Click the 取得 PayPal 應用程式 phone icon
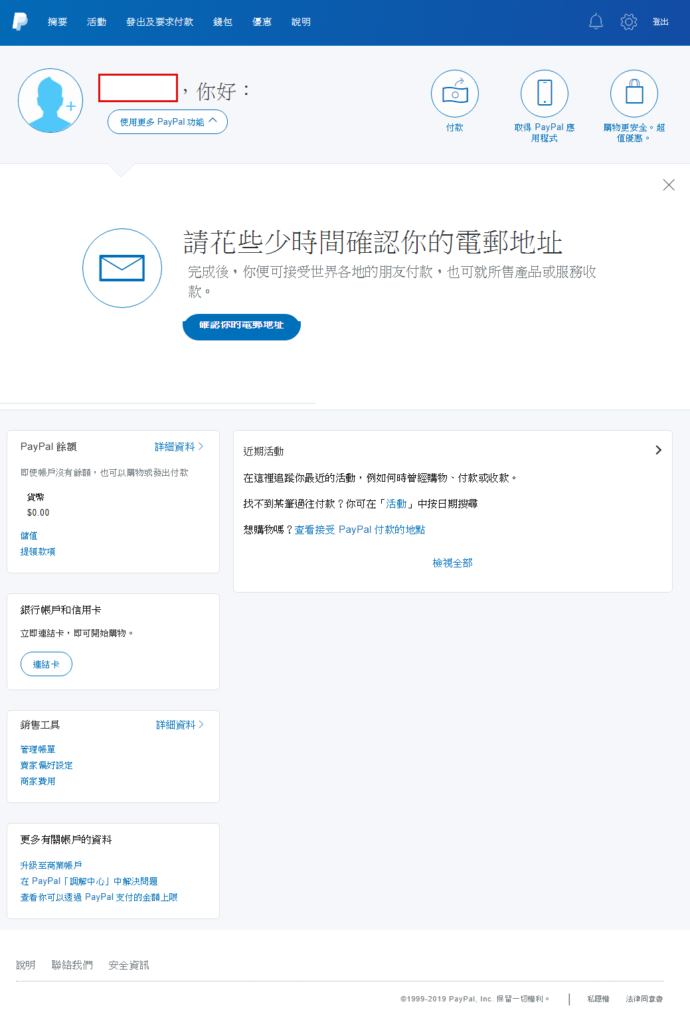Viewport: 690px width, 1024px height. pyautogui.click(x=544, y=94)
